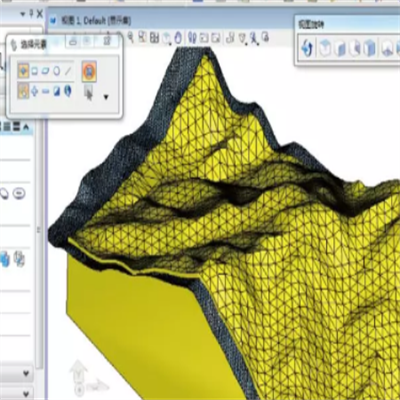The height and width of the screenshot is (400, 400).
Task: Choose the Line selection method icon
Action: [68, 71]
